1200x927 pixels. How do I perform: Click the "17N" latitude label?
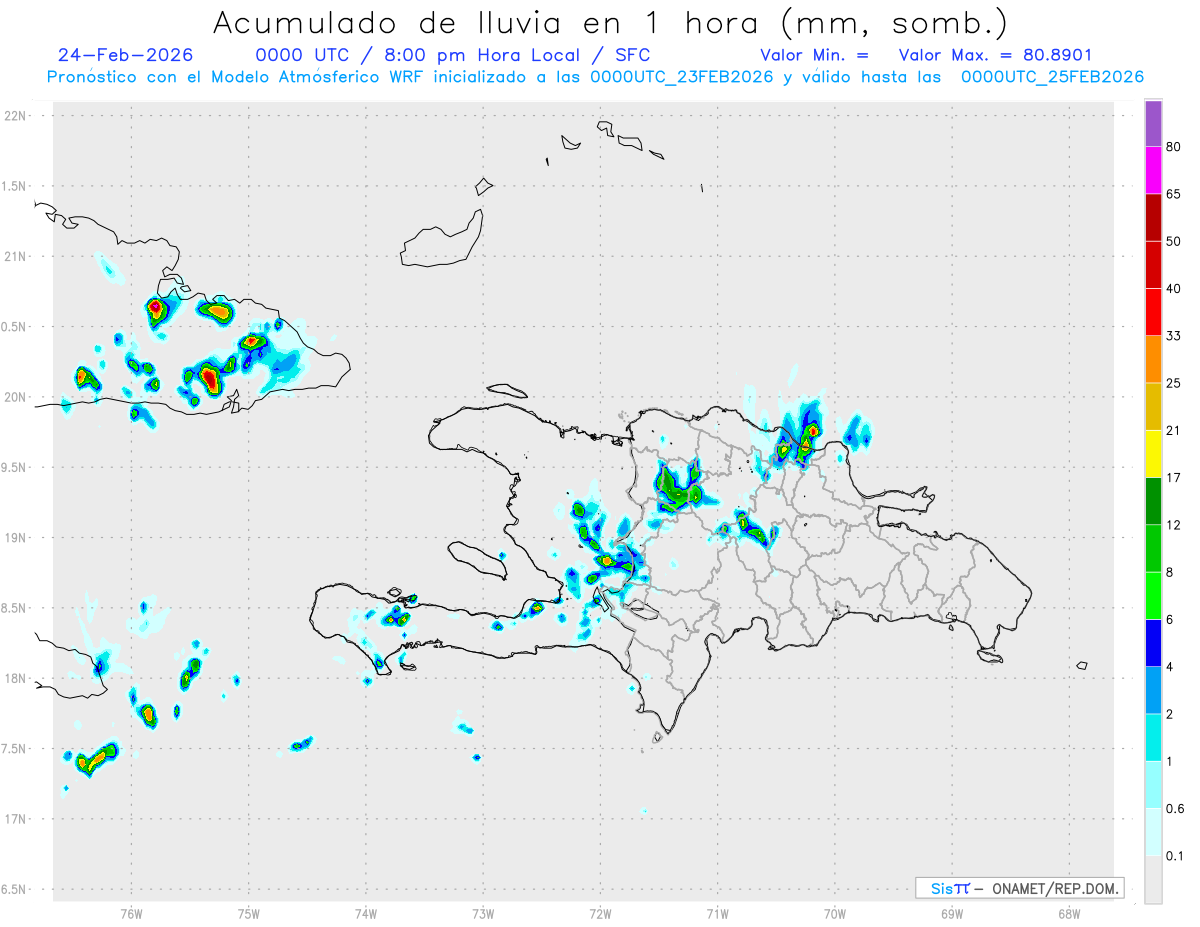tap(17, 819)
